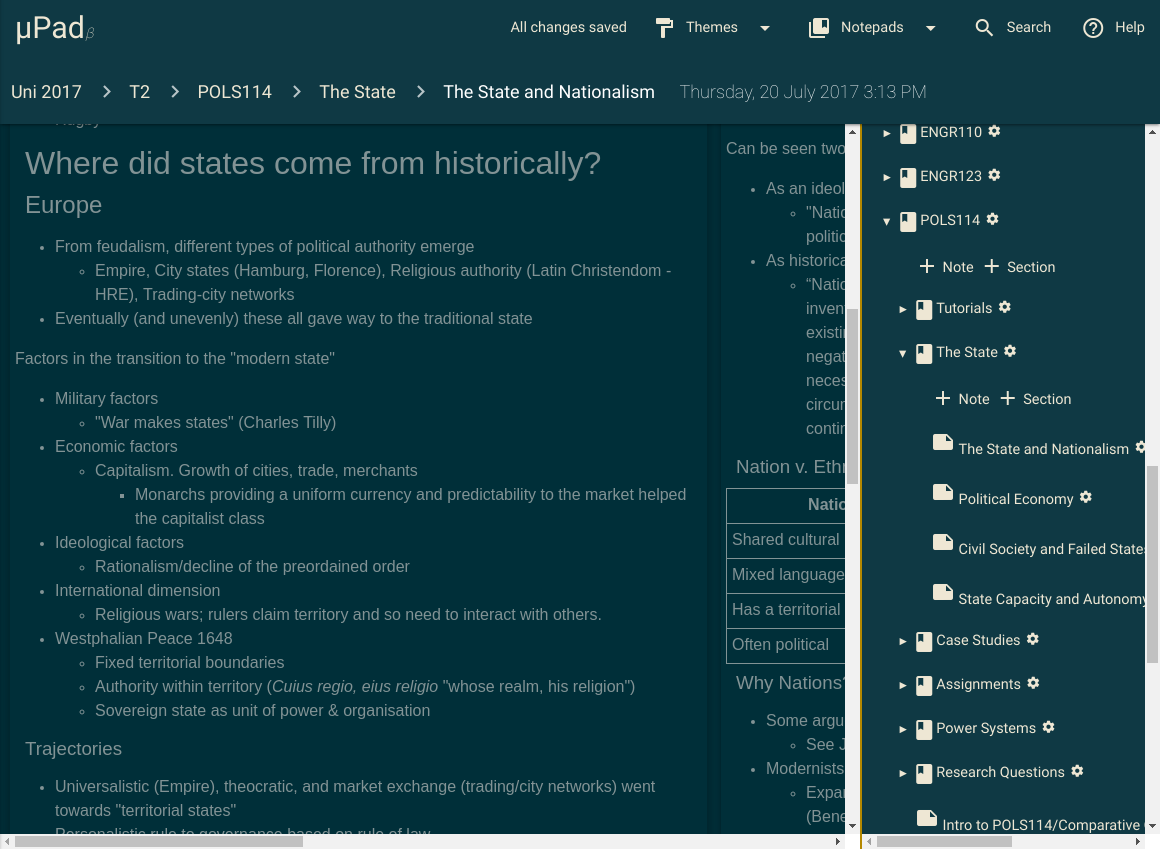The image size is (1160, 849).
Task: Click the Themes paint roller icon
Action: point(664,28)
